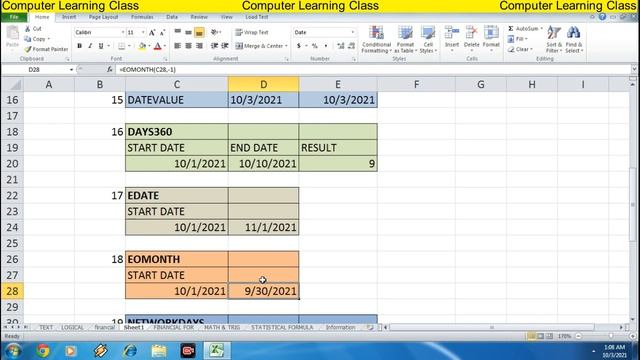This screenshot has height=360, width=640.
Task: Click the Select All corner triangle
Action: pos(16,85)
